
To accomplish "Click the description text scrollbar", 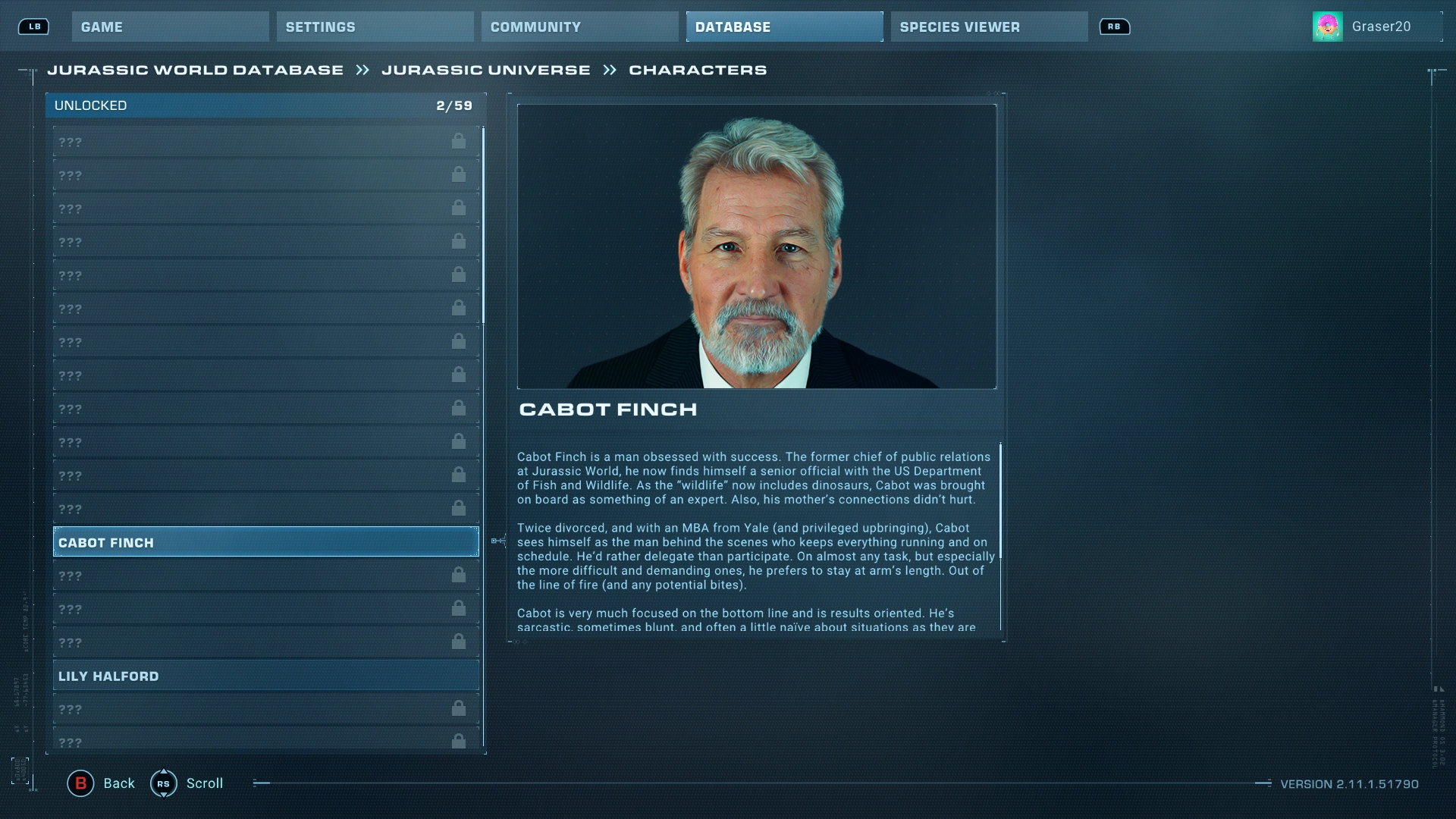I will [x=1001, y=500].
